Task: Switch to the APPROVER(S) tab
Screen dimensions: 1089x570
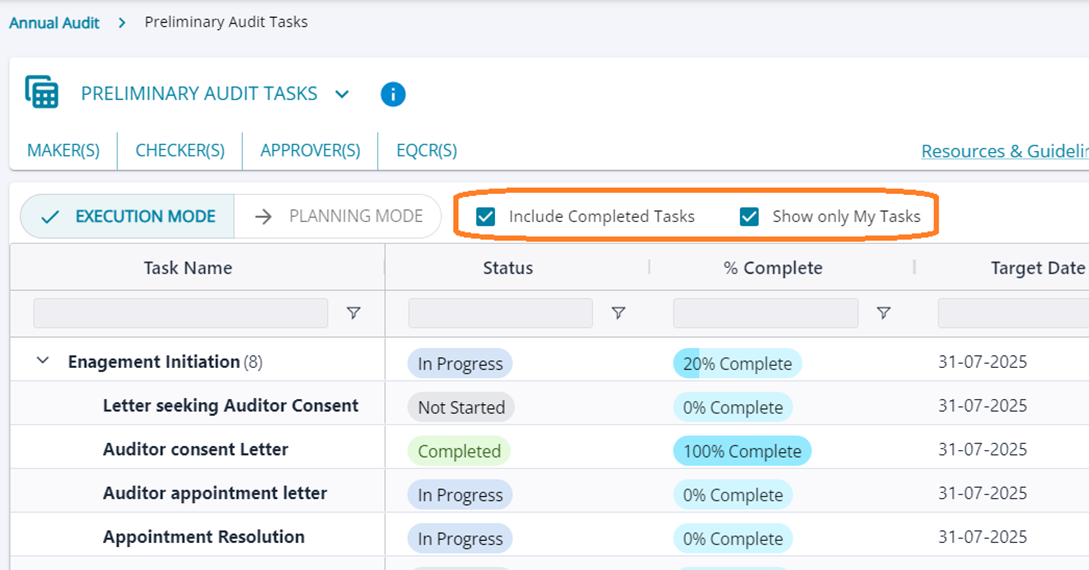Action: click(310, 151)
